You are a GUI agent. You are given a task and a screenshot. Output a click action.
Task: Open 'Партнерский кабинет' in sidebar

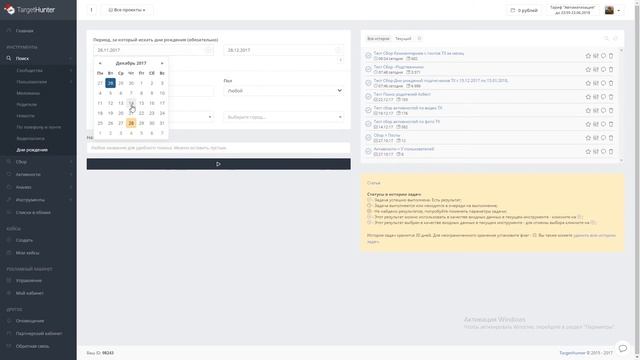[38, 334]
